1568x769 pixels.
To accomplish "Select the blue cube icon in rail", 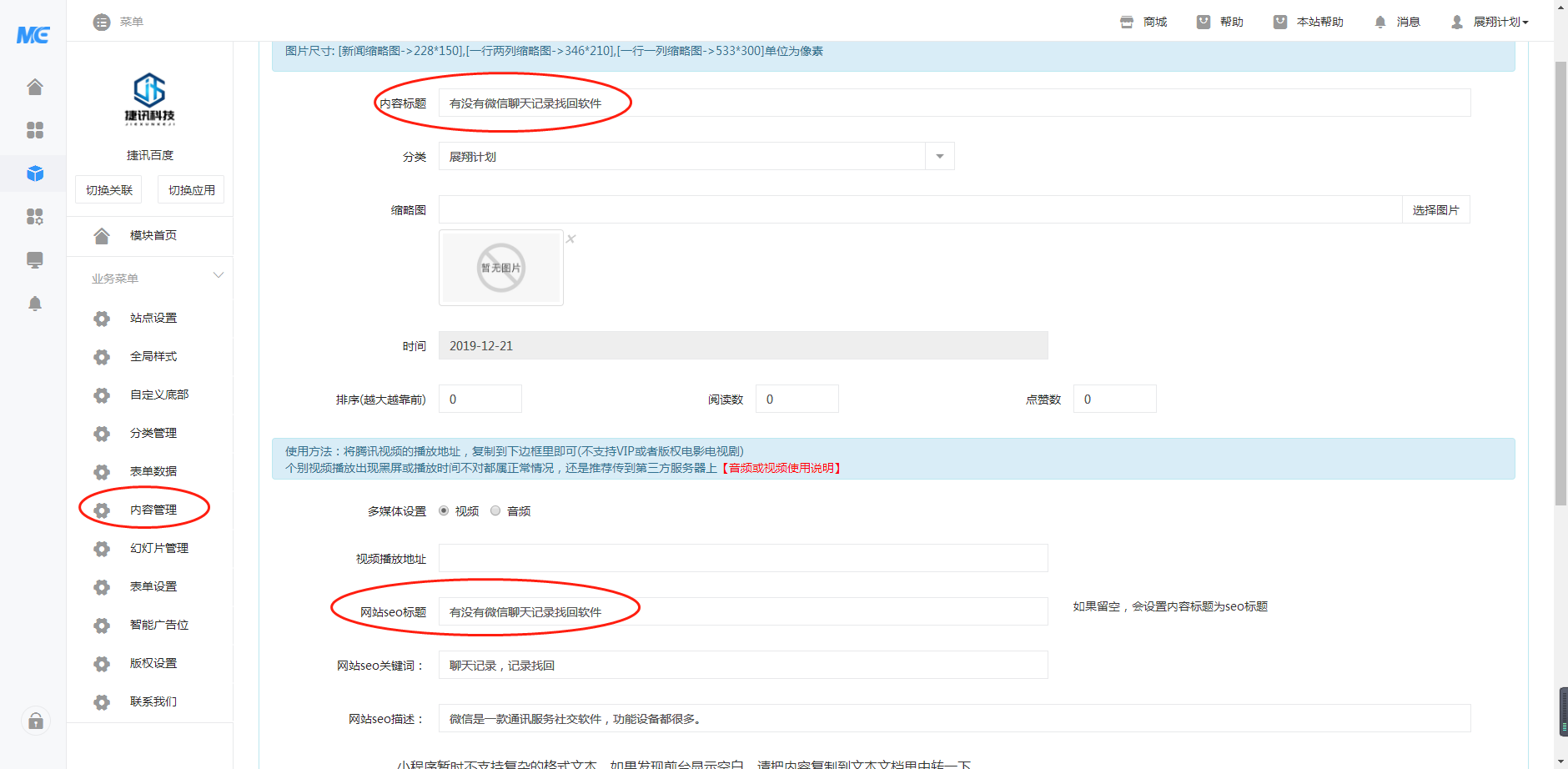I will [x=35, y=173].
